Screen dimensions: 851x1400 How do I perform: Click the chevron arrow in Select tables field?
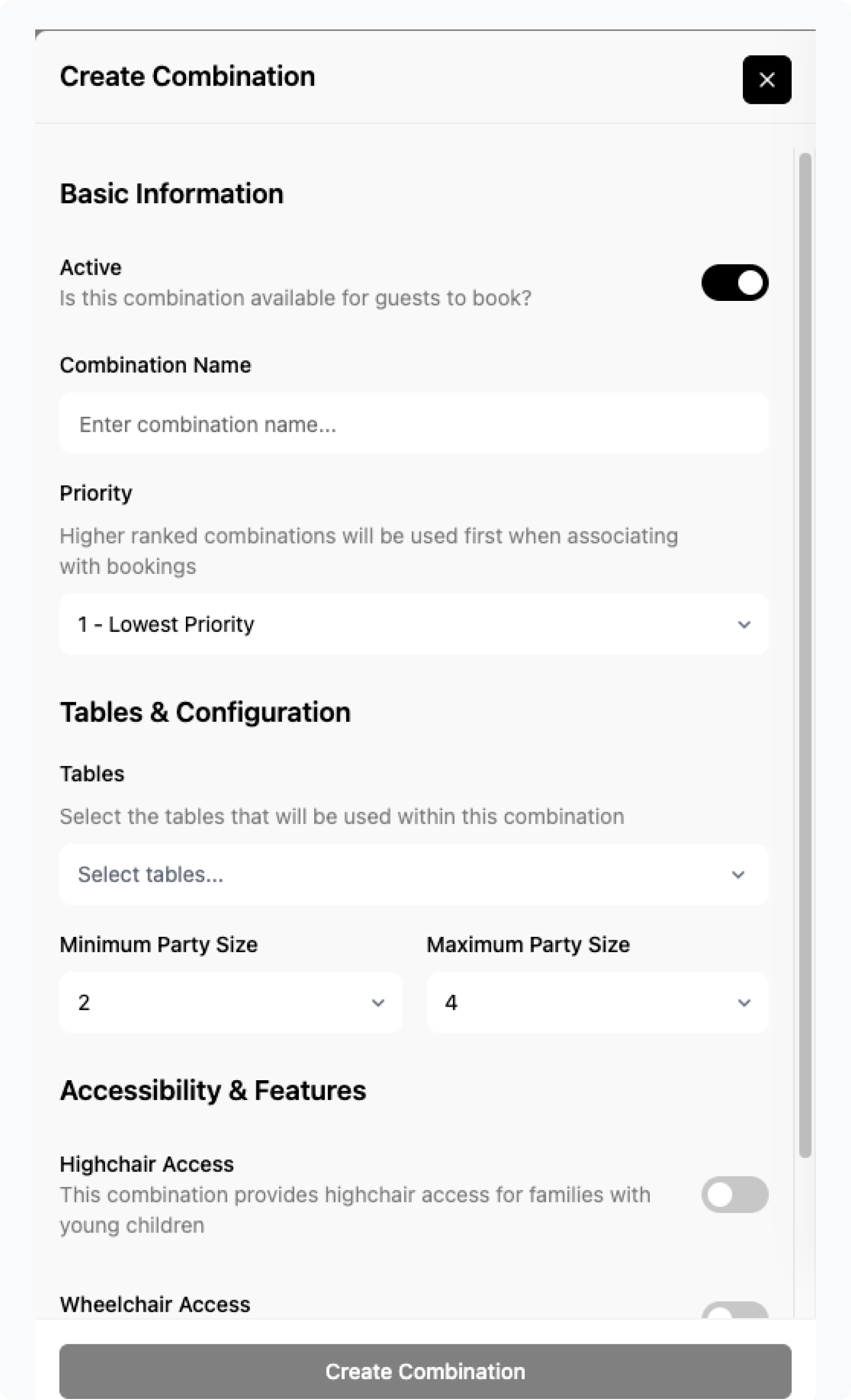[x=738, y=874]
